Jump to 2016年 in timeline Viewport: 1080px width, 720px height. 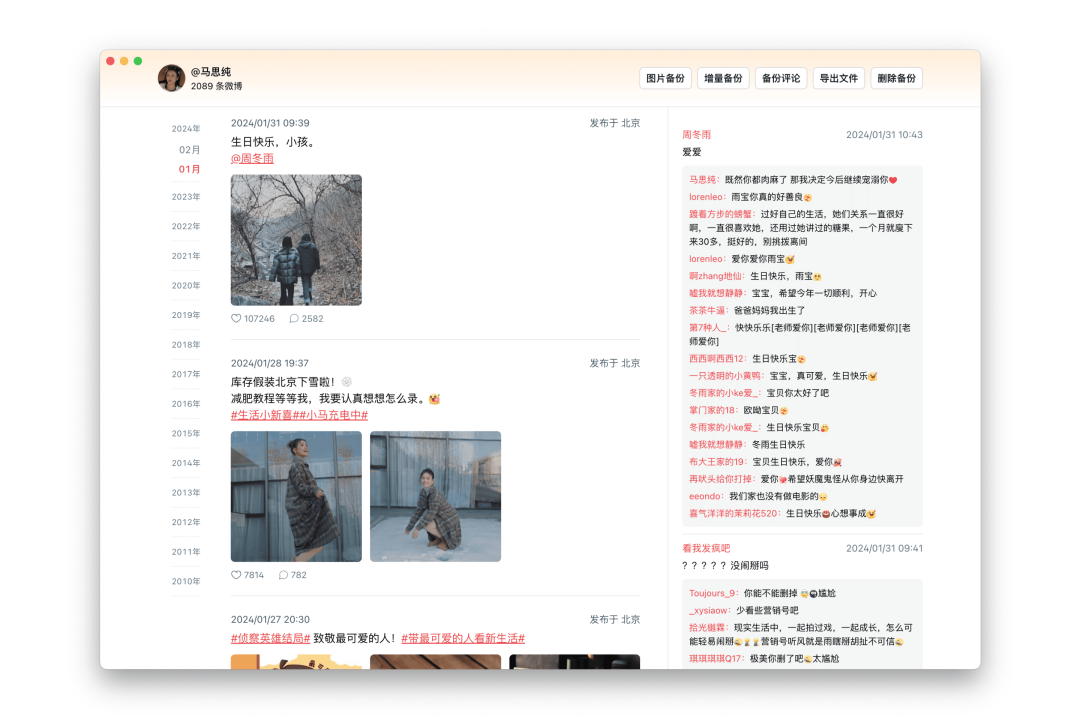tap(186, 404)
